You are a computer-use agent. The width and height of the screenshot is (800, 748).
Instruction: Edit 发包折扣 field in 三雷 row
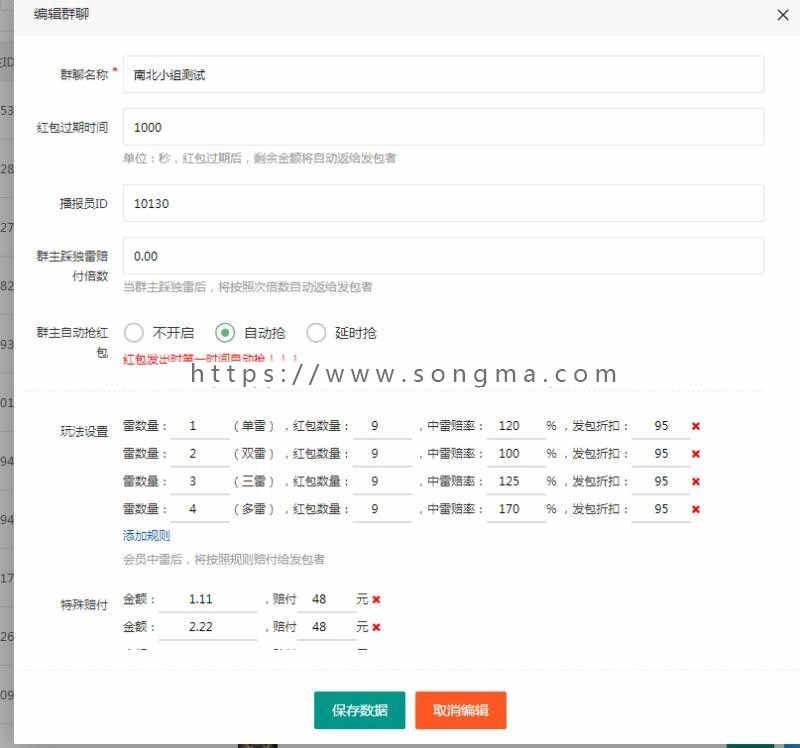pyautogui.click(x=661, y=481)
